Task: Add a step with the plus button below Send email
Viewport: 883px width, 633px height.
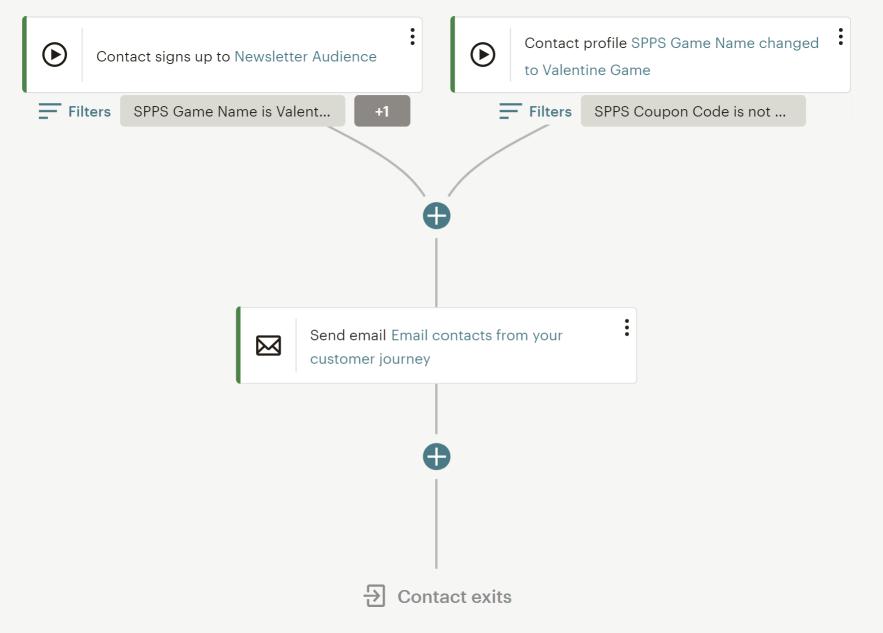Action: pyautogui.click(x=436, y=457)
